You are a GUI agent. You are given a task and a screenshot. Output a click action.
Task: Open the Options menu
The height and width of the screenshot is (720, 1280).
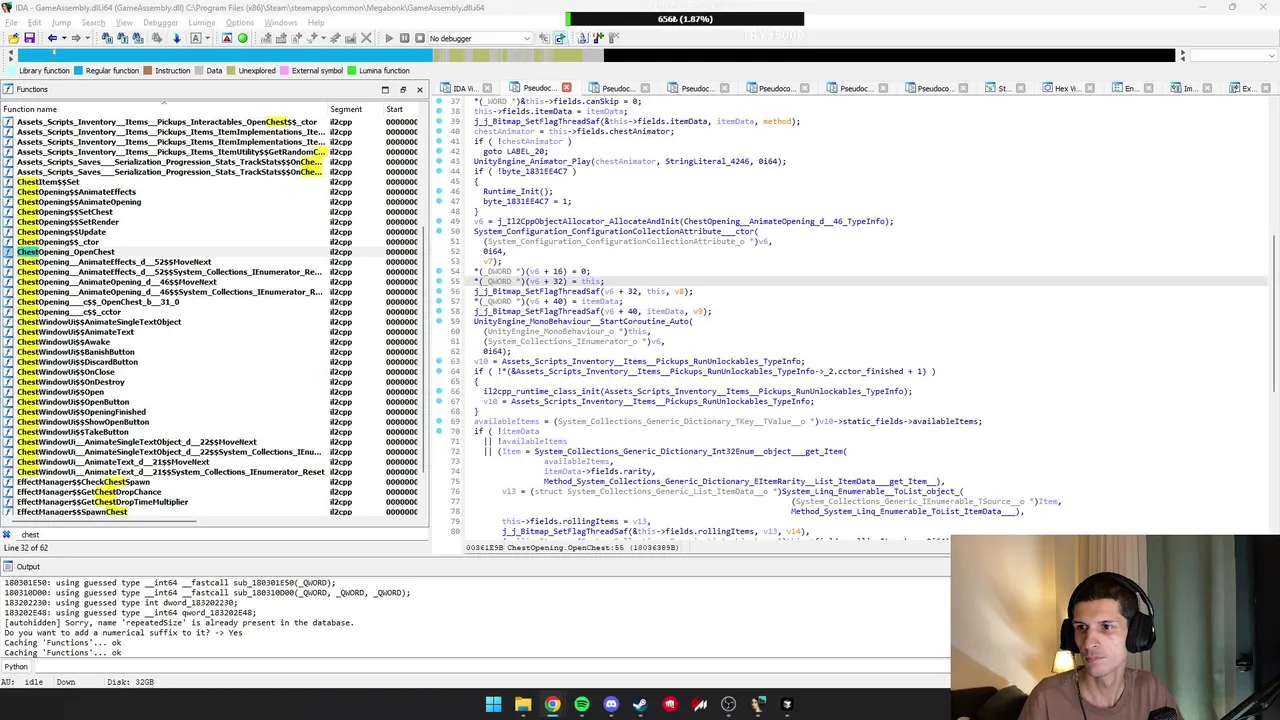point(239,22)
